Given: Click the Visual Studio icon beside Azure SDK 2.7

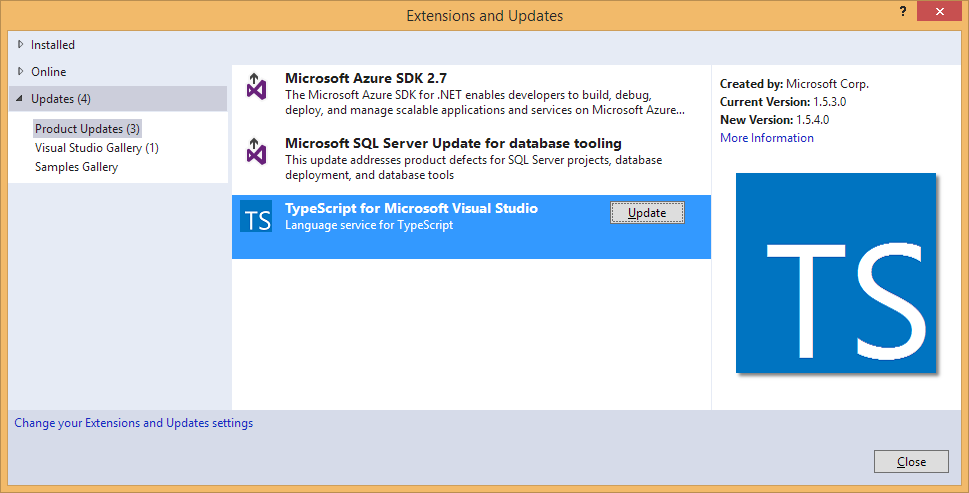Looking at the screenshot, I should [257, 87].
